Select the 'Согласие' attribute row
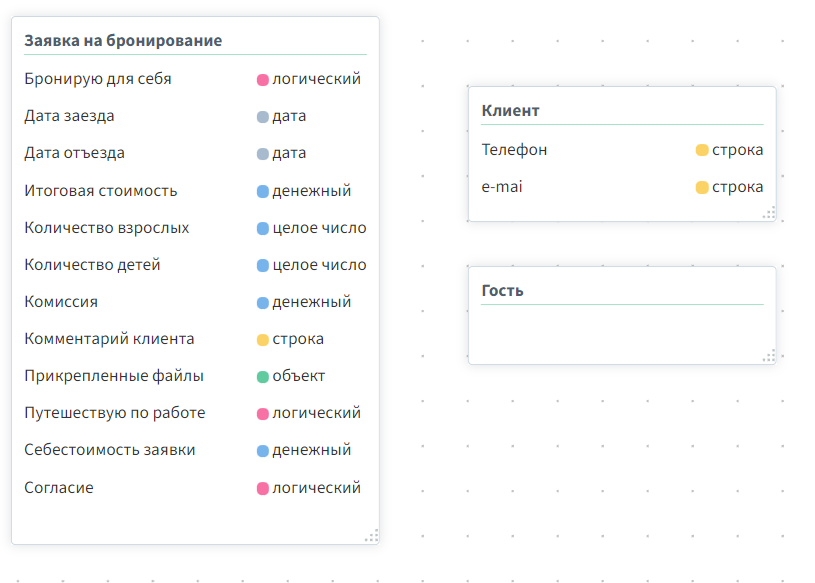 pos(58,488)
